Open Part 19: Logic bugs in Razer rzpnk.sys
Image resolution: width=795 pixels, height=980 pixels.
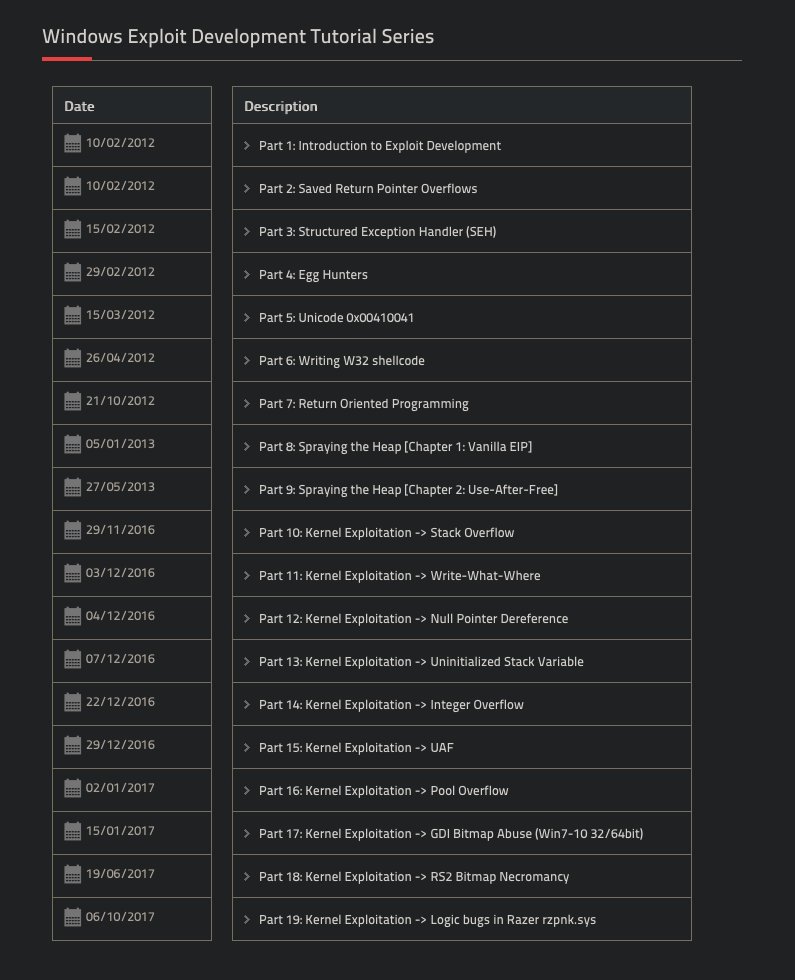click(x=428, y=920)
